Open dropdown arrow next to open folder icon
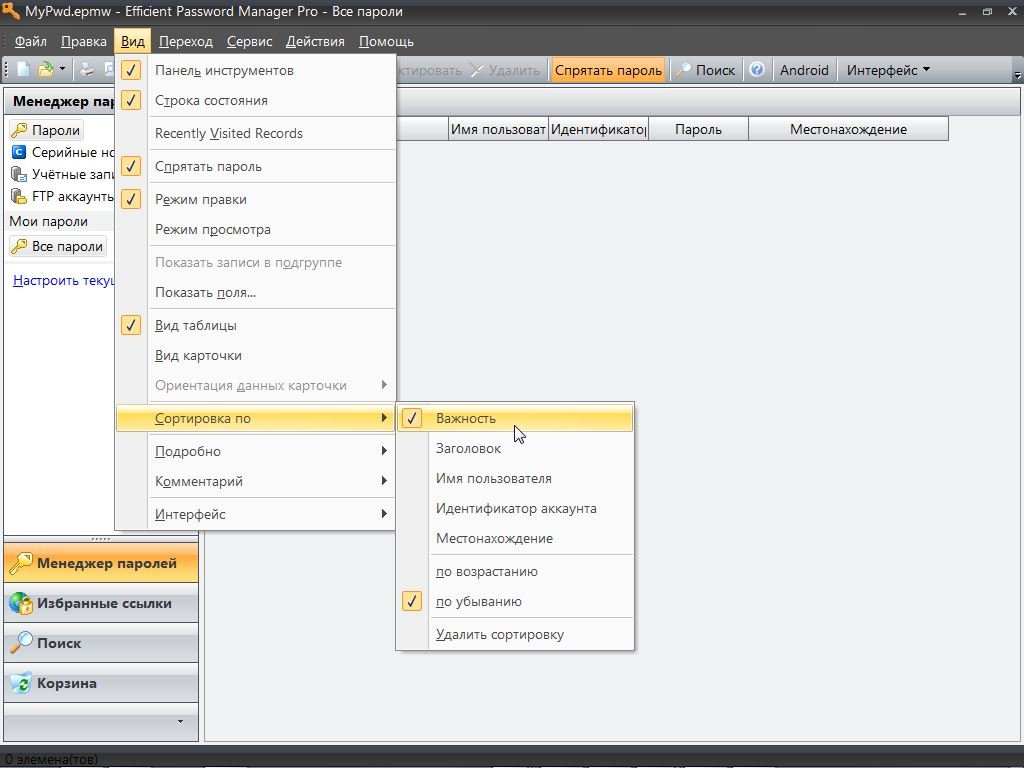Screen dimensions: 1024x768 tap(62, 69)
